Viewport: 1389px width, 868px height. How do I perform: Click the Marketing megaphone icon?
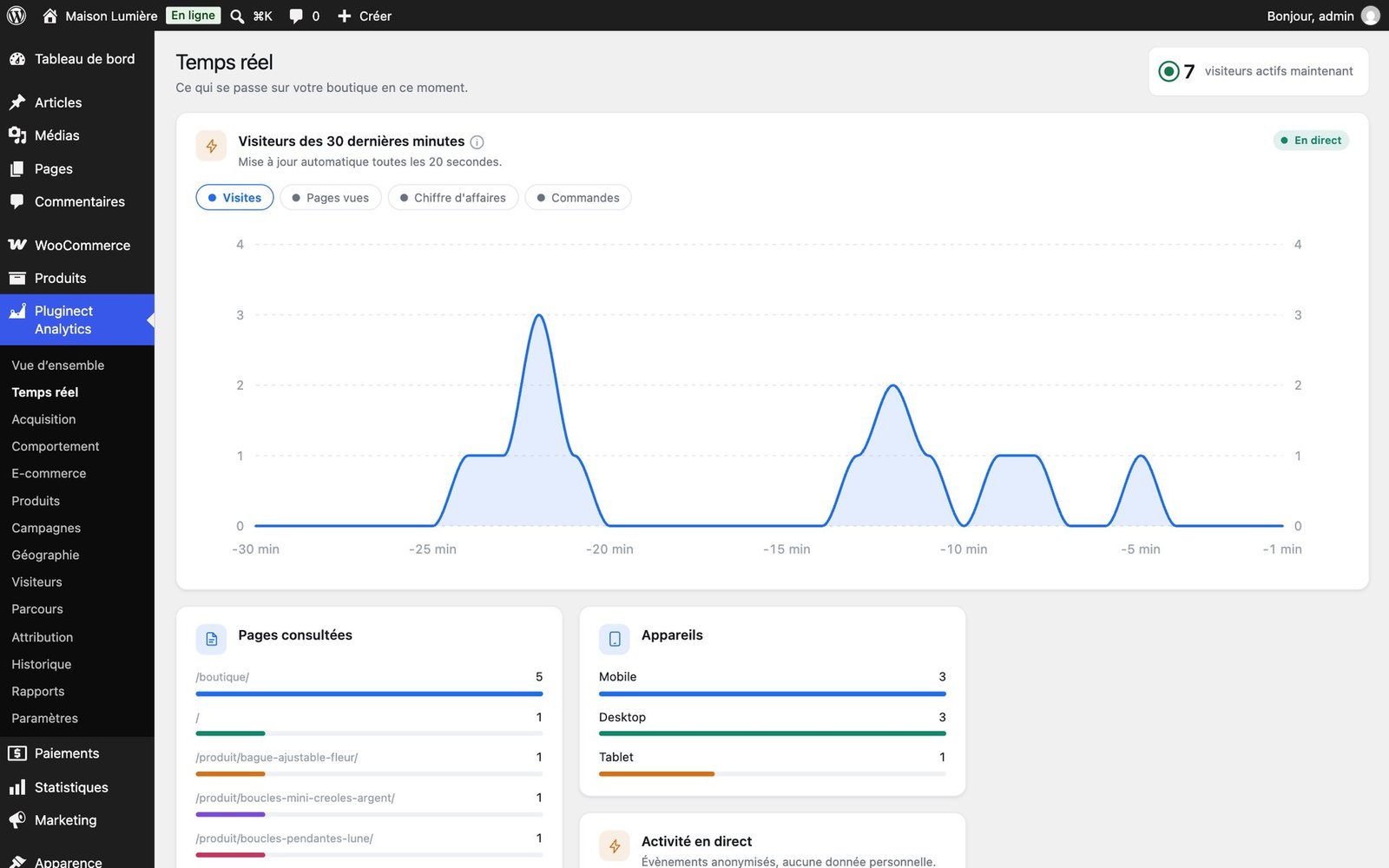tap(17, 820)
